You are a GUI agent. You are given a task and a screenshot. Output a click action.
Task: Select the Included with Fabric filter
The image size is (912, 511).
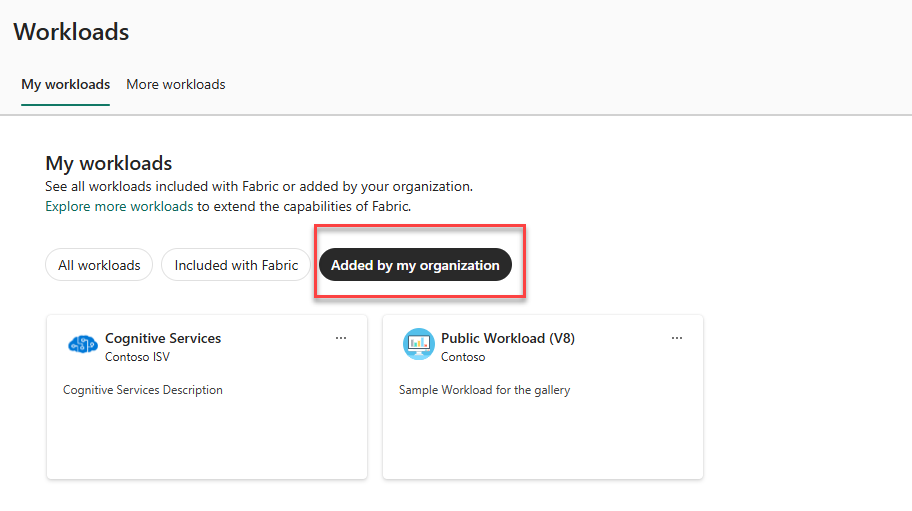tap(236, 265)
